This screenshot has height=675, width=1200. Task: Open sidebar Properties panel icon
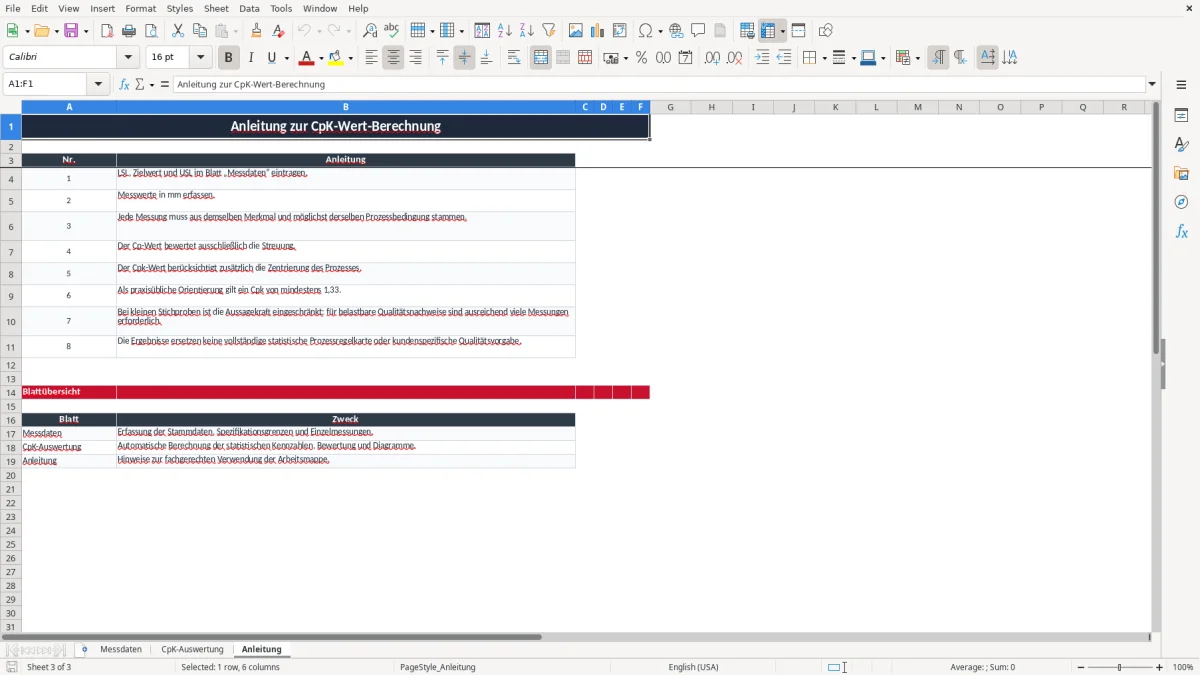coord(1181,115)
